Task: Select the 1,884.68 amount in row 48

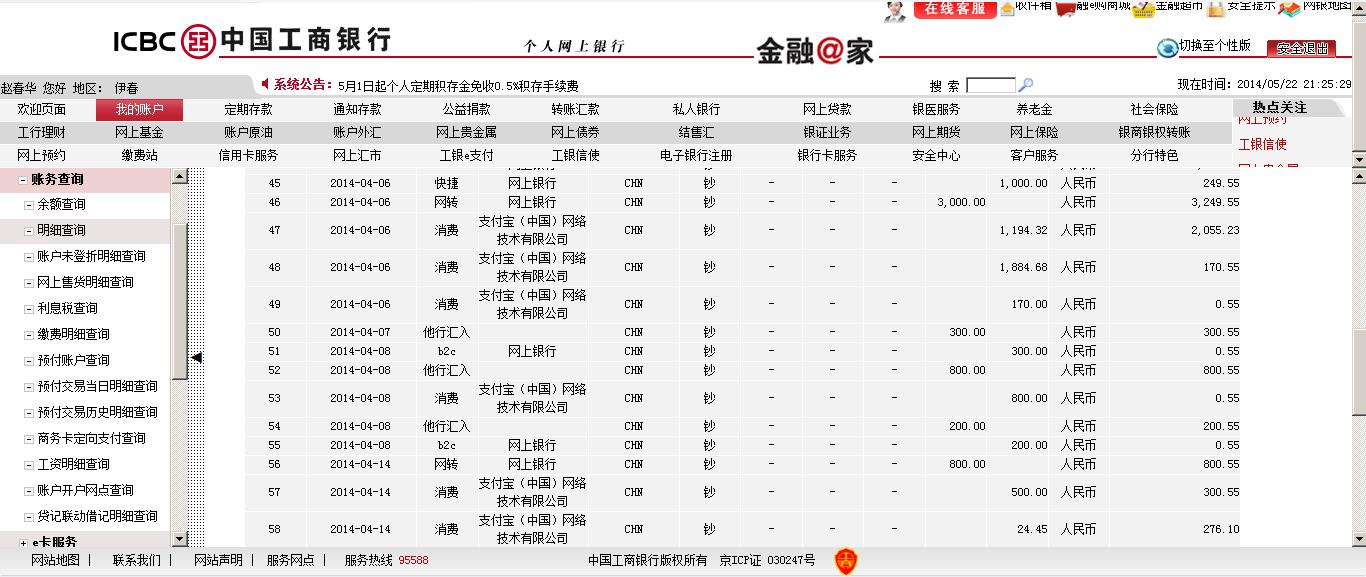Action: pos(1023,267)
